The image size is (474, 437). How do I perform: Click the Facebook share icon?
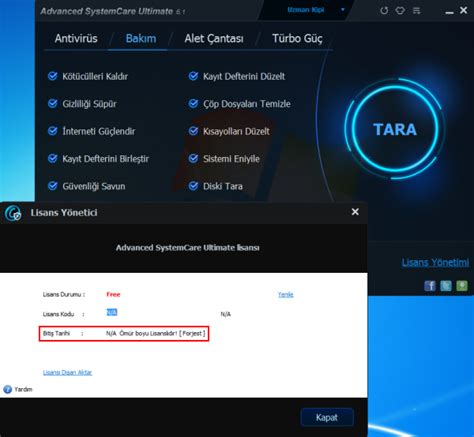430,286
